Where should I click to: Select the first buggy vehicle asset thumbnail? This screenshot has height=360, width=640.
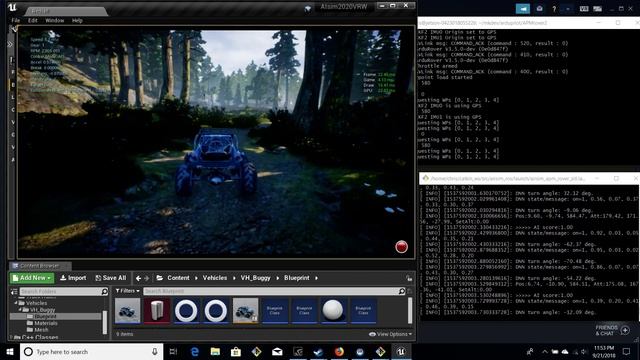(x=127, y=311)
